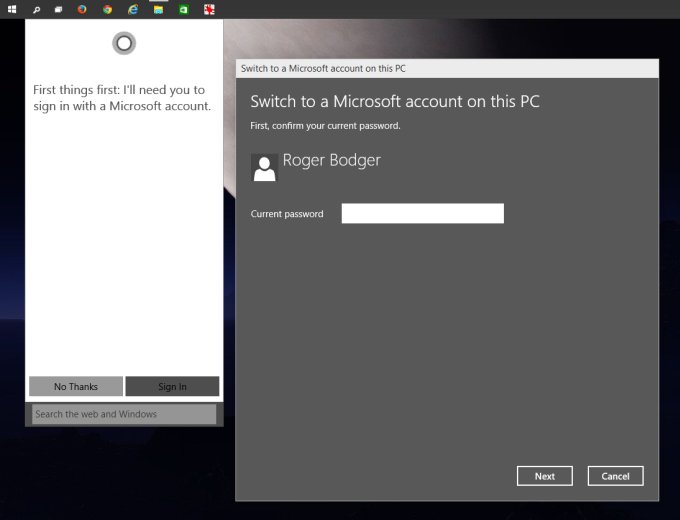Launch Firefox from the taskbar
Viewport: 680px width, 520px height.
point(82,9)
